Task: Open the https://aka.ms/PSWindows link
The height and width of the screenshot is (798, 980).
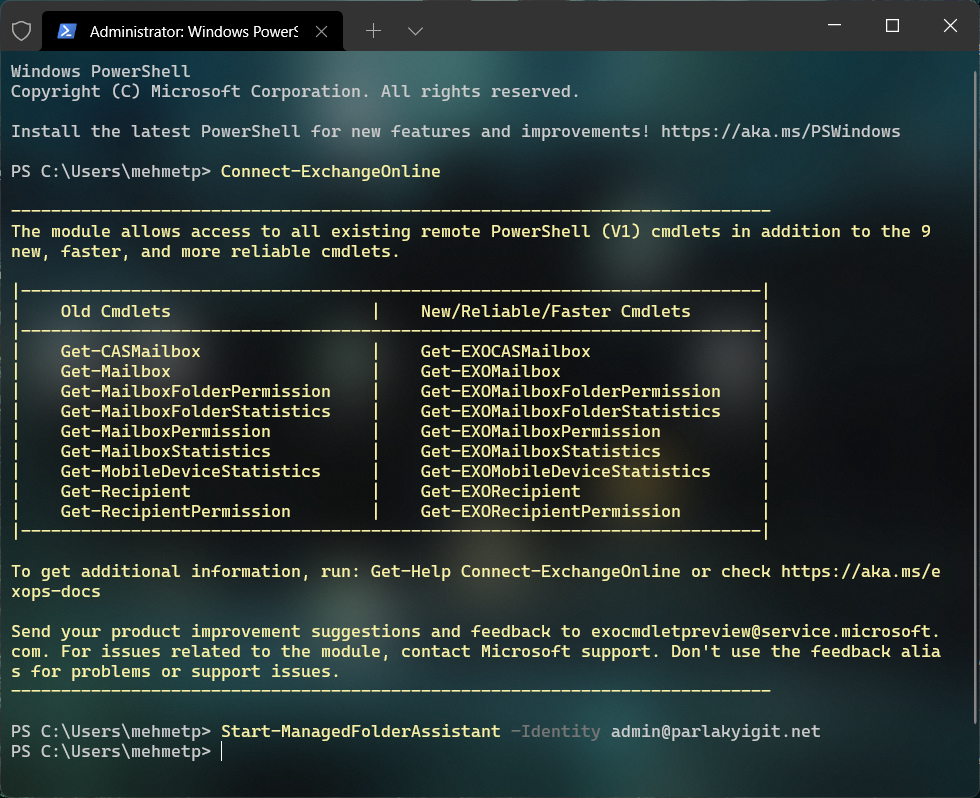Action: (x=781, y=131)
